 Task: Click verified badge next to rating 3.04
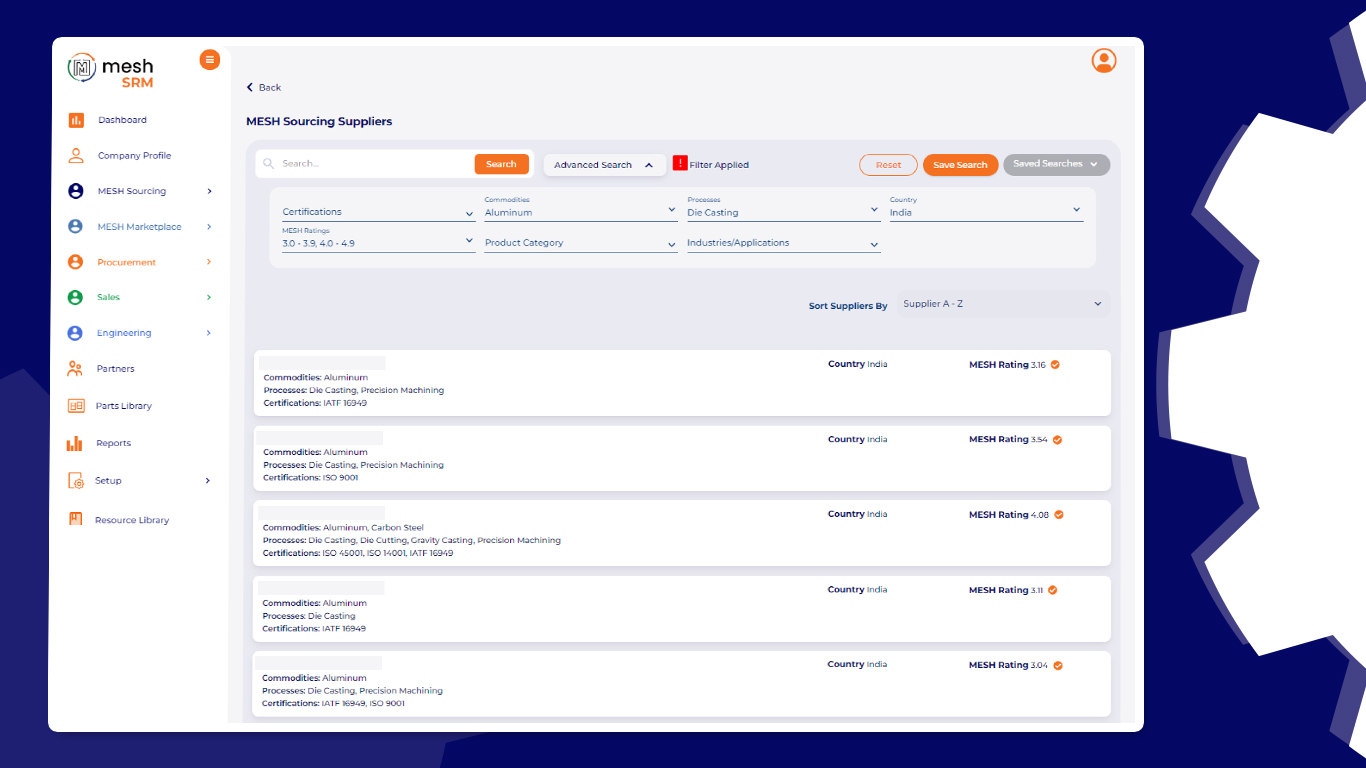(1058, 665)
